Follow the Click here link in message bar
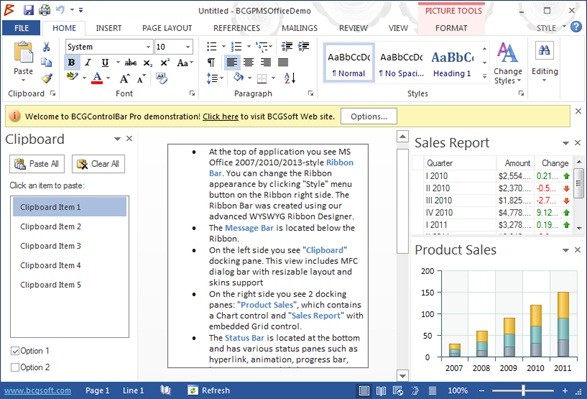 [220, 116]
